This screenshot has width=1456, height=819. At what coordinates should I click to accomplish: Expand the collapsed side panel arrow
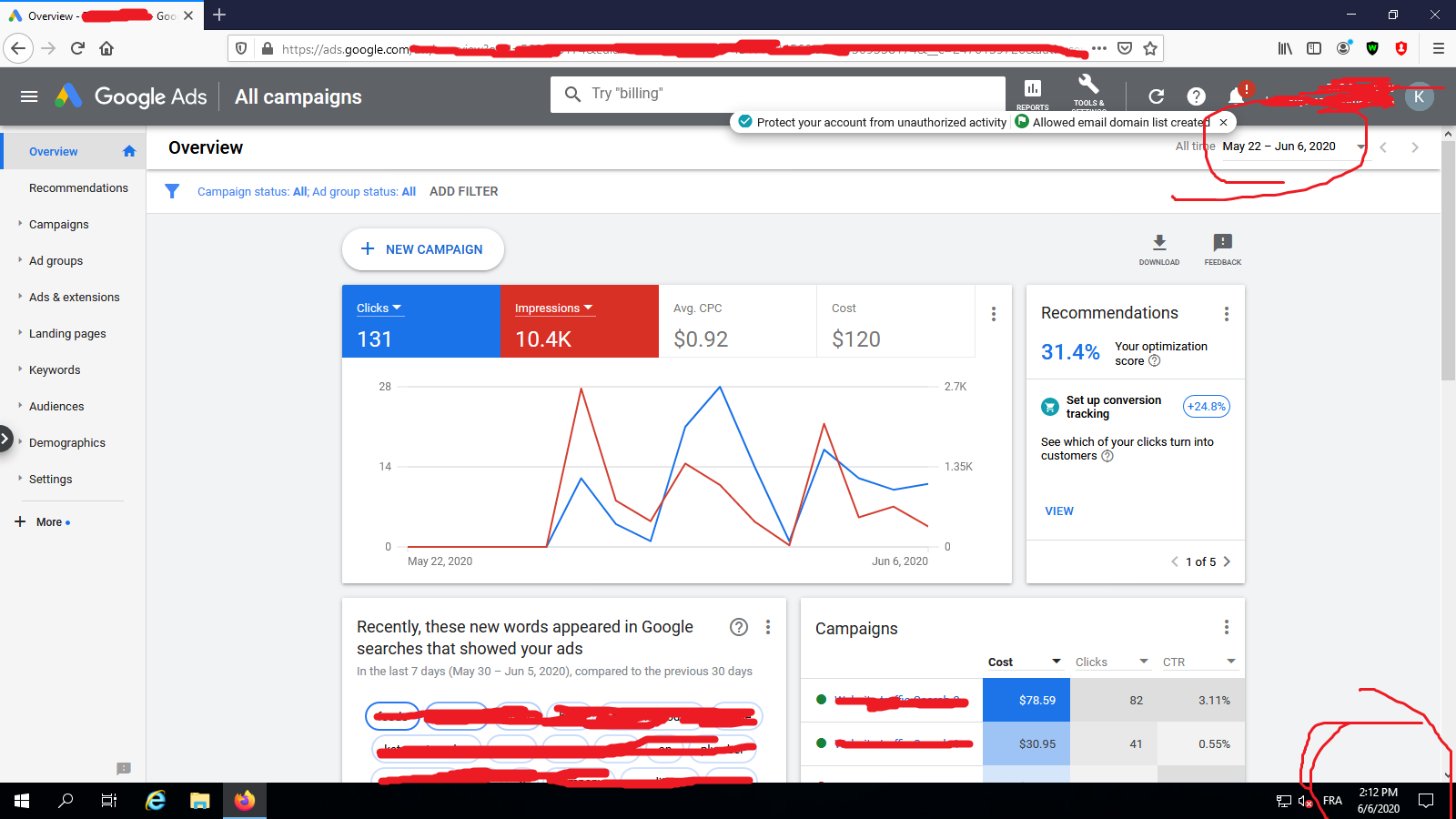click(x=5, y=439)
